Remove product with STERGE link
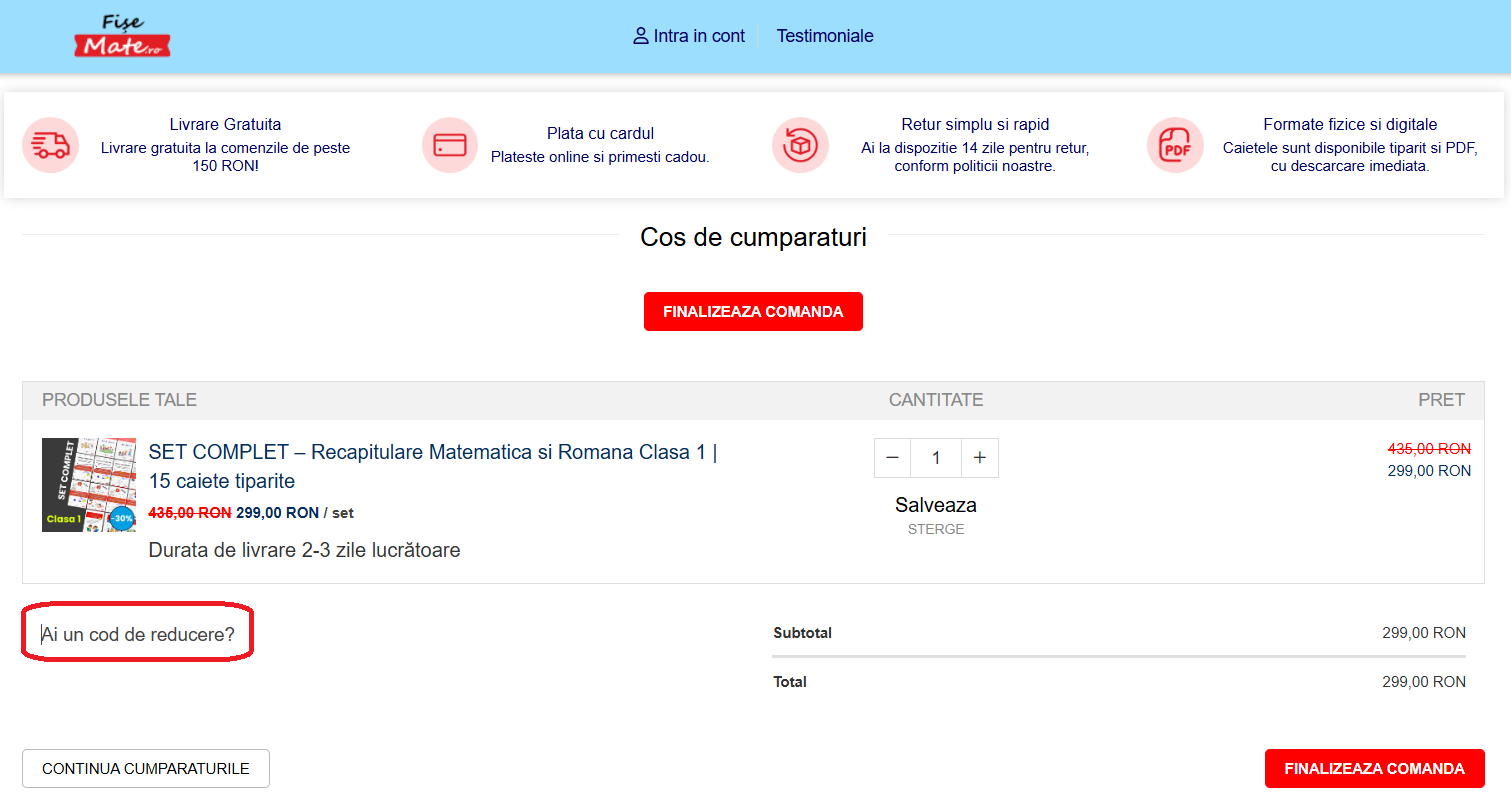Viewport: 1511px width, 805px height. pos(936,529)
